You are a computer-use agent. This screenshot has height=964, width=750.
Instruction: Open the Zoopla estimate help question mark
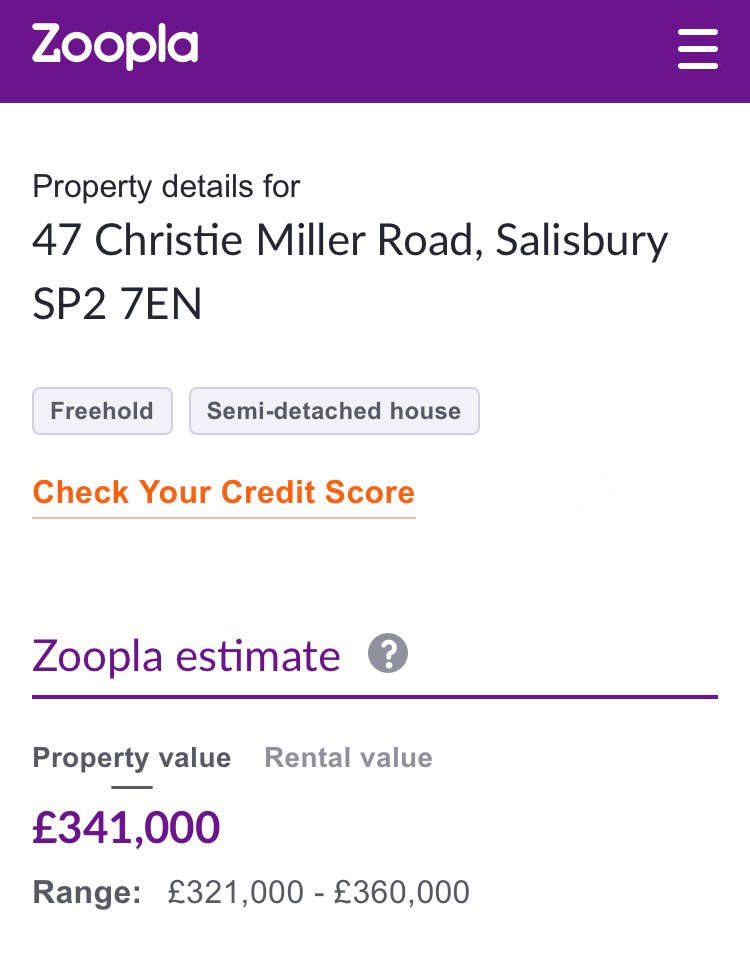[388, 653]
